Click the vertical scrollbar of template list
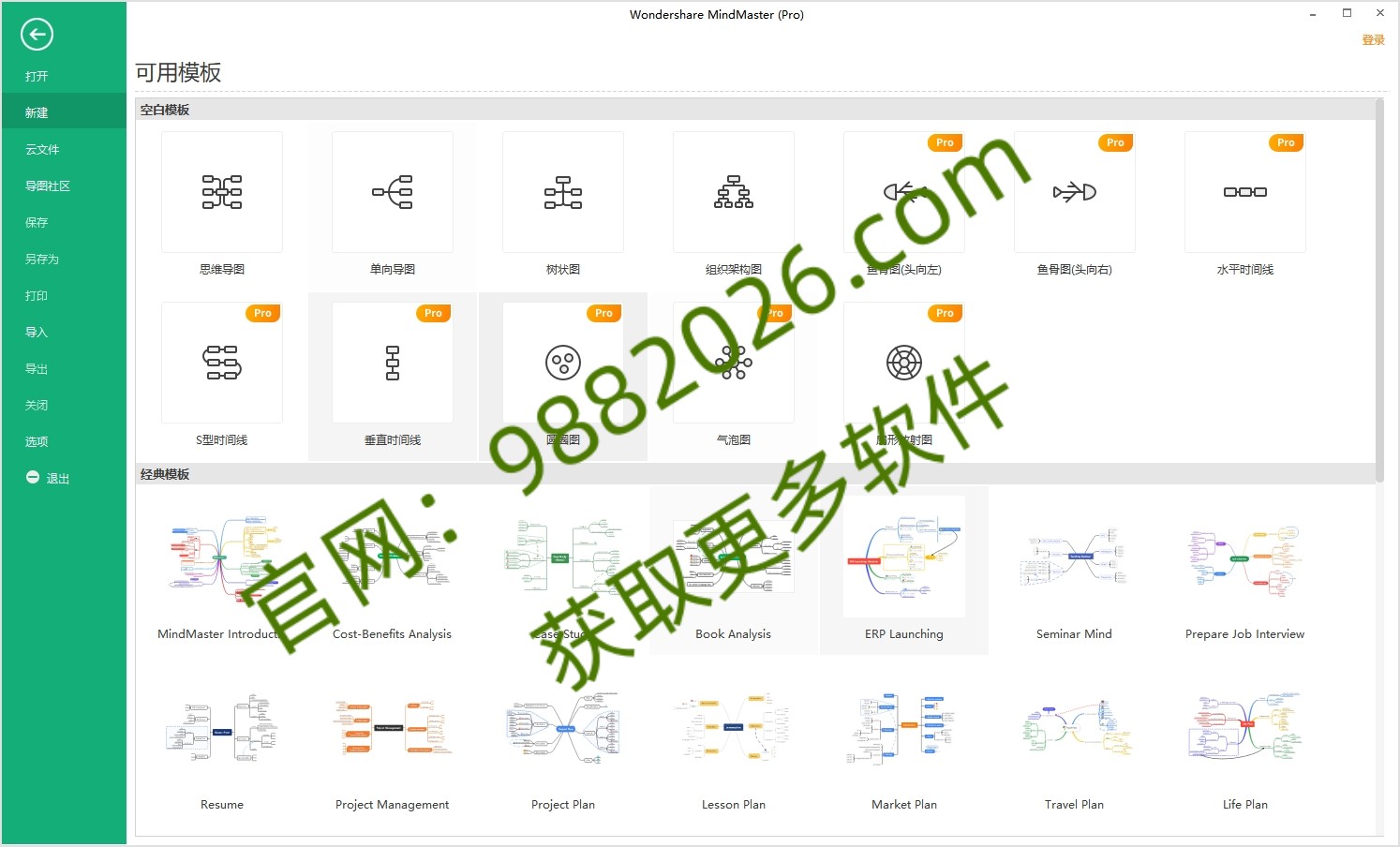Viewport: 1400px width, 847px height. 1379,290
